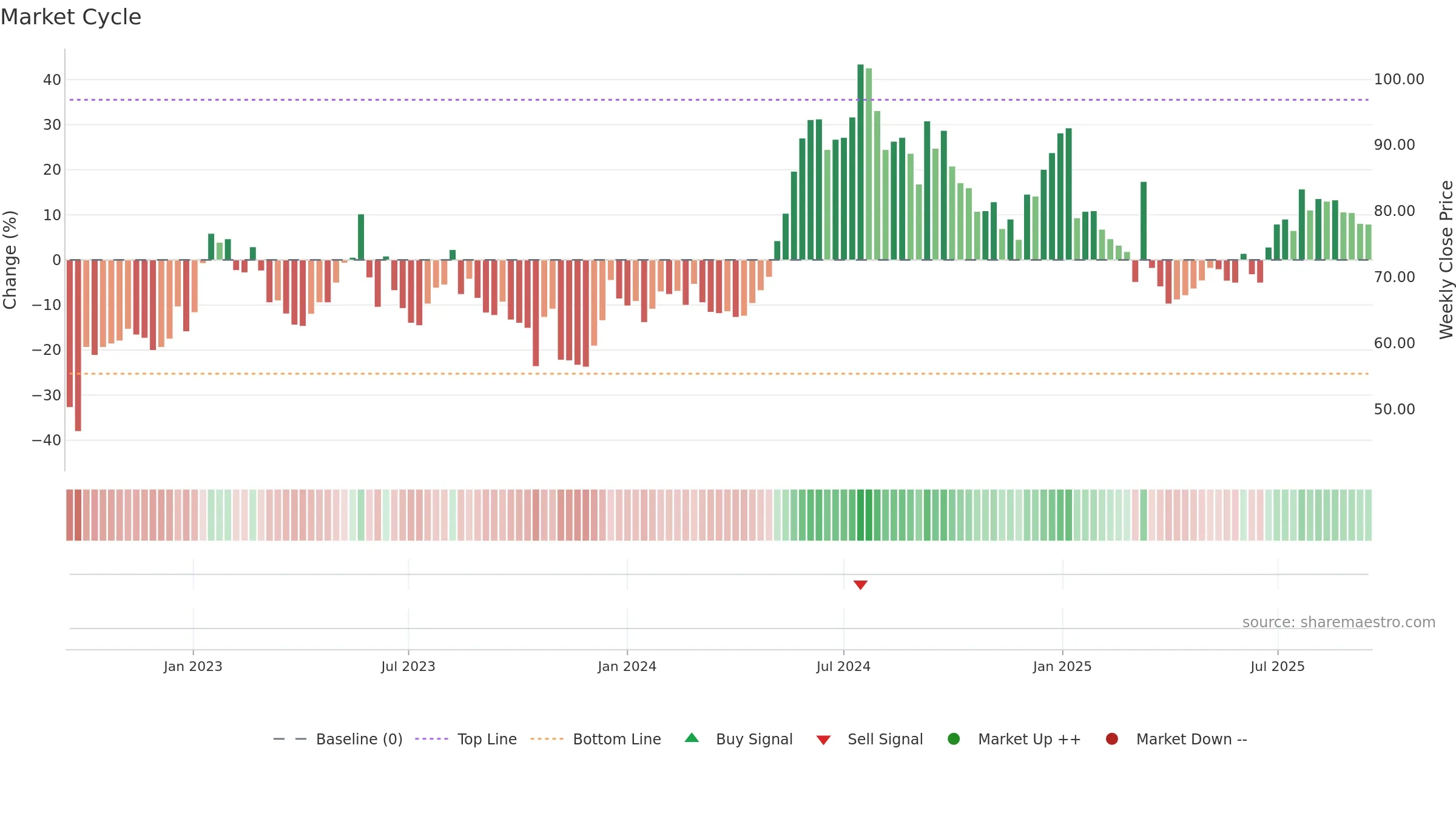Click the Jul 2024 axis label

pyautogui.click(x=843, y=667)
